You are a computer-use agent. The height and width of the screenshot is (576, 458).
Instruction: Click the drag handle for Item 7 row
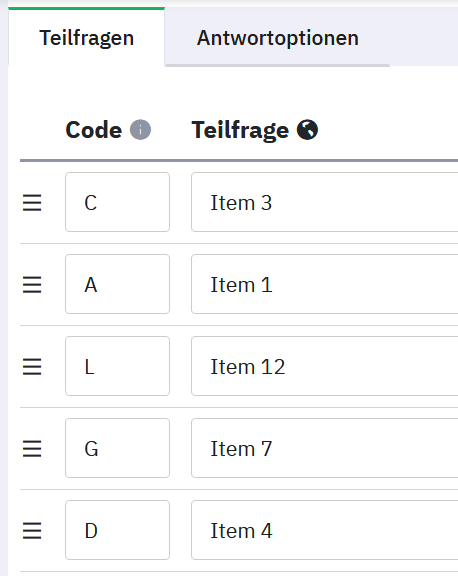(x=32, y=449)
